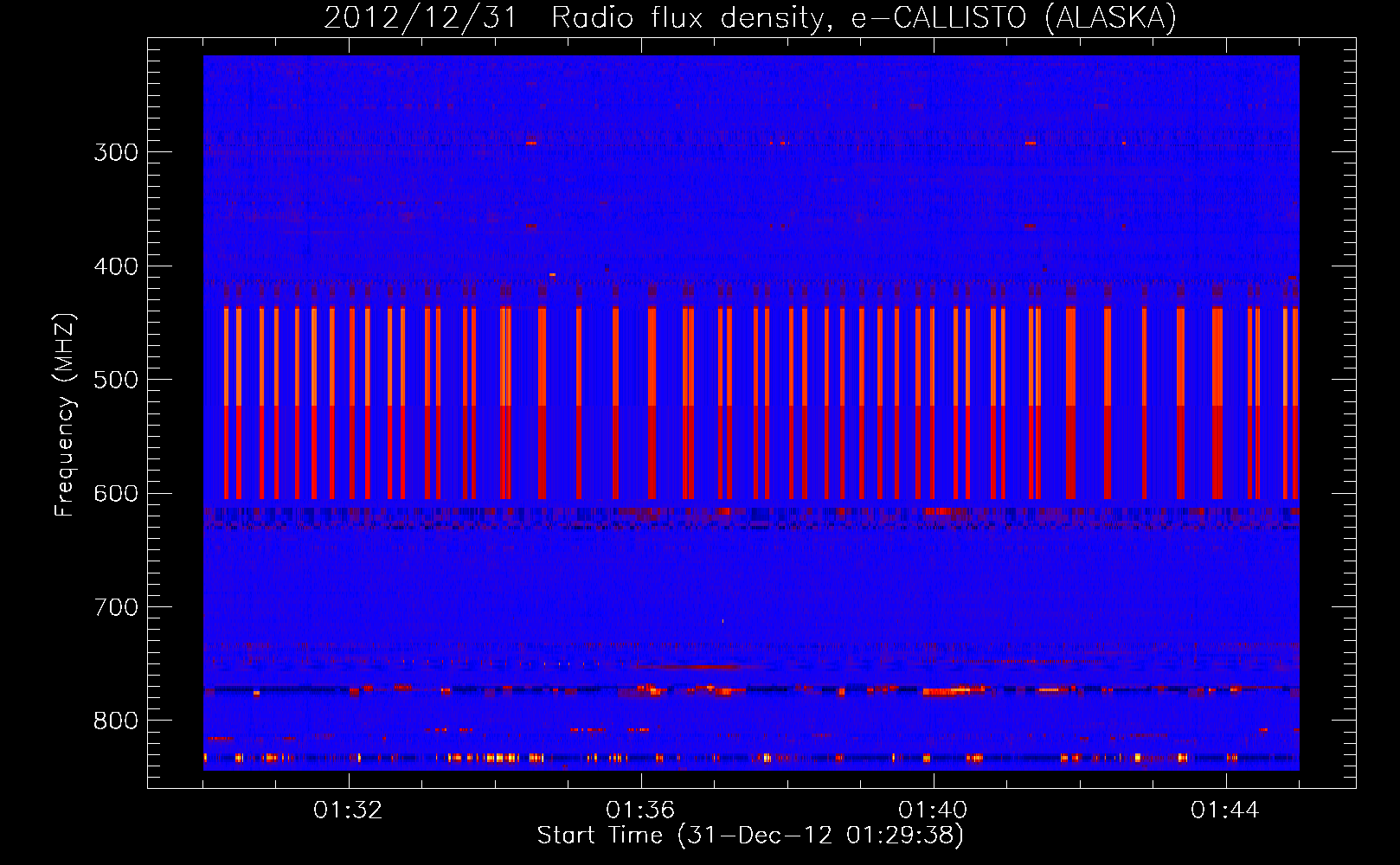The width and height of the screenshot is (1400, 865).
Task: Click the 'Frequency (MHZ)' axis label
Action: click(x=65, y=415)
